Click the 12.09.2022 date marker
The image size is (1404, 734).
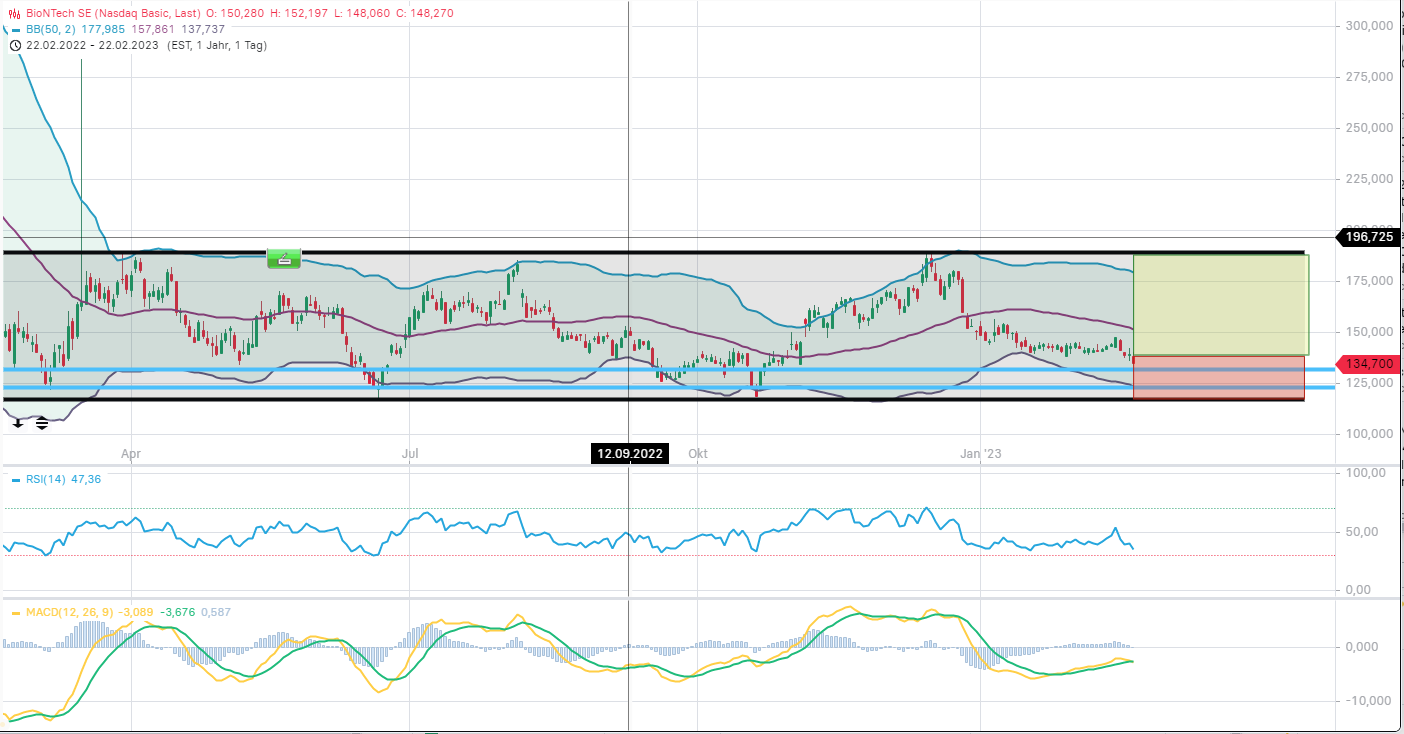click(628, 453)
